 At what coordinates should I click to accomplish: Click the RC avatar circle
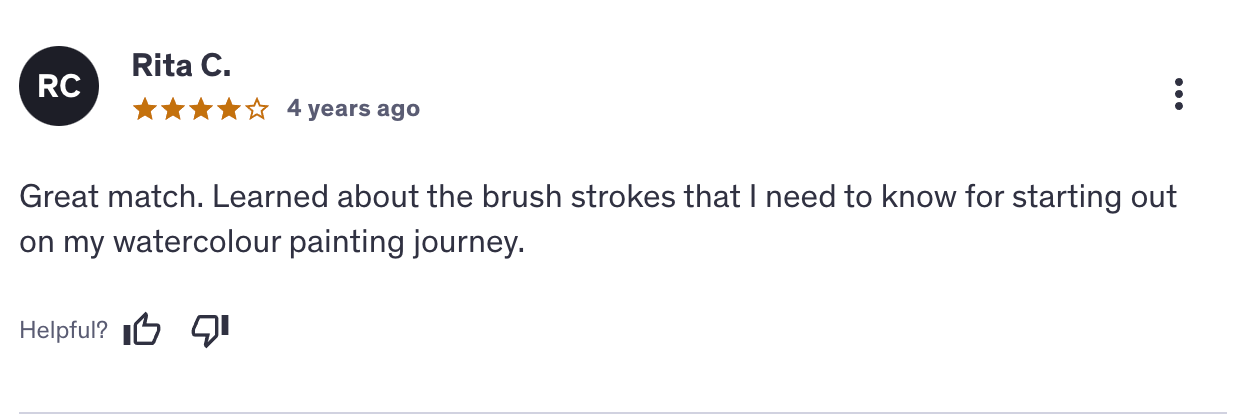tap(59, 87)
